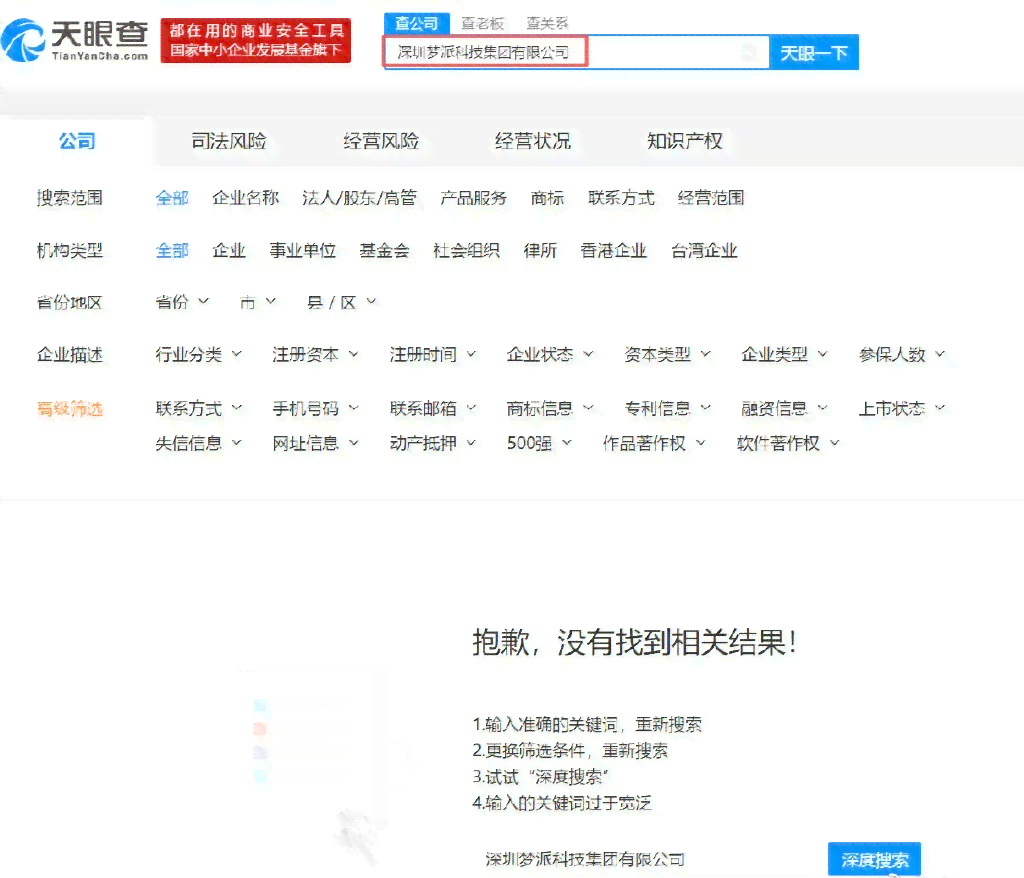Image resolution: width=1024 pixels, height=878 pixels.
Task: Open the 商标信息 dropdown
Action: click(550, 409)
